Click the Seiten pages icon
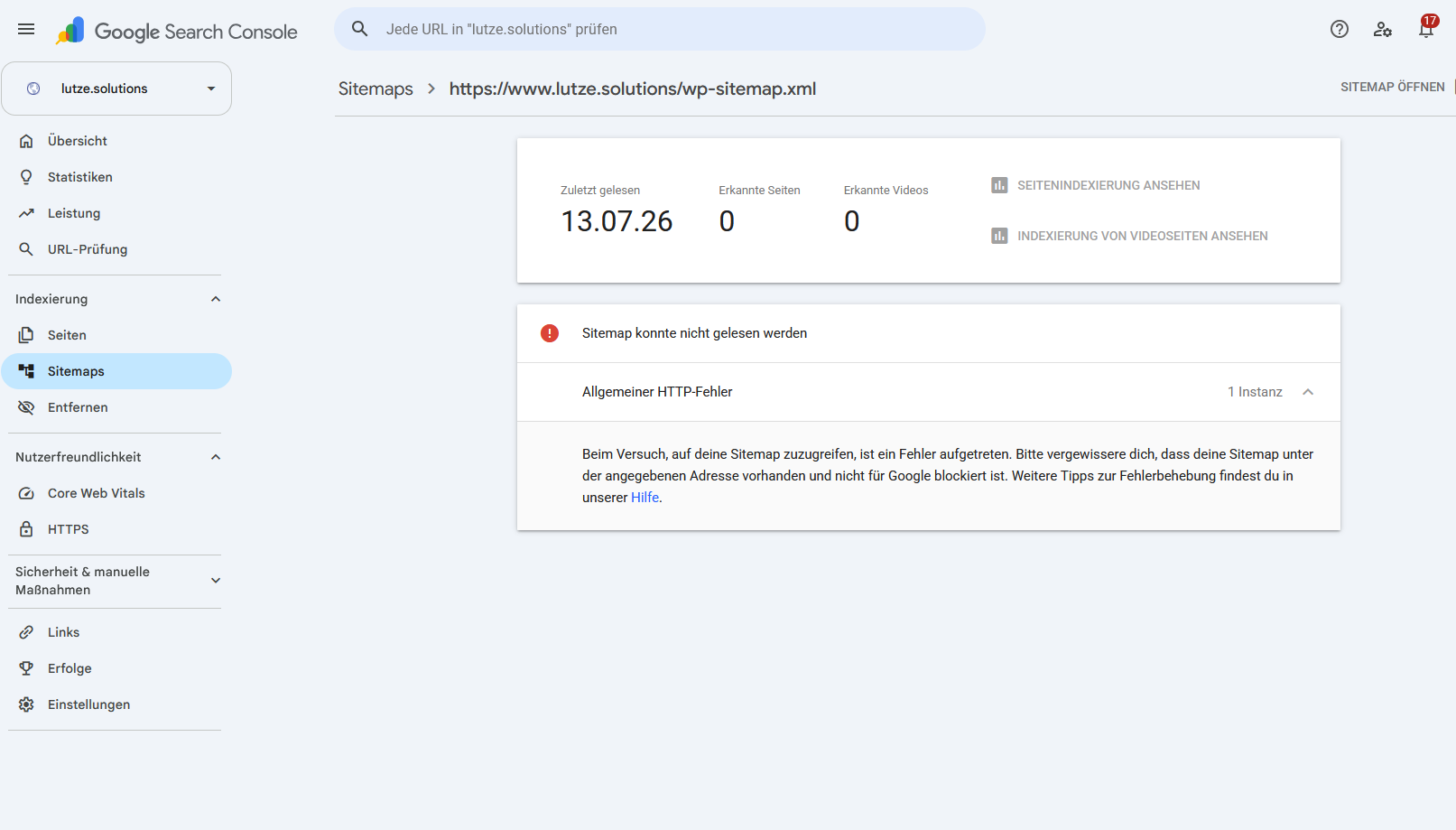 point(26,335)
